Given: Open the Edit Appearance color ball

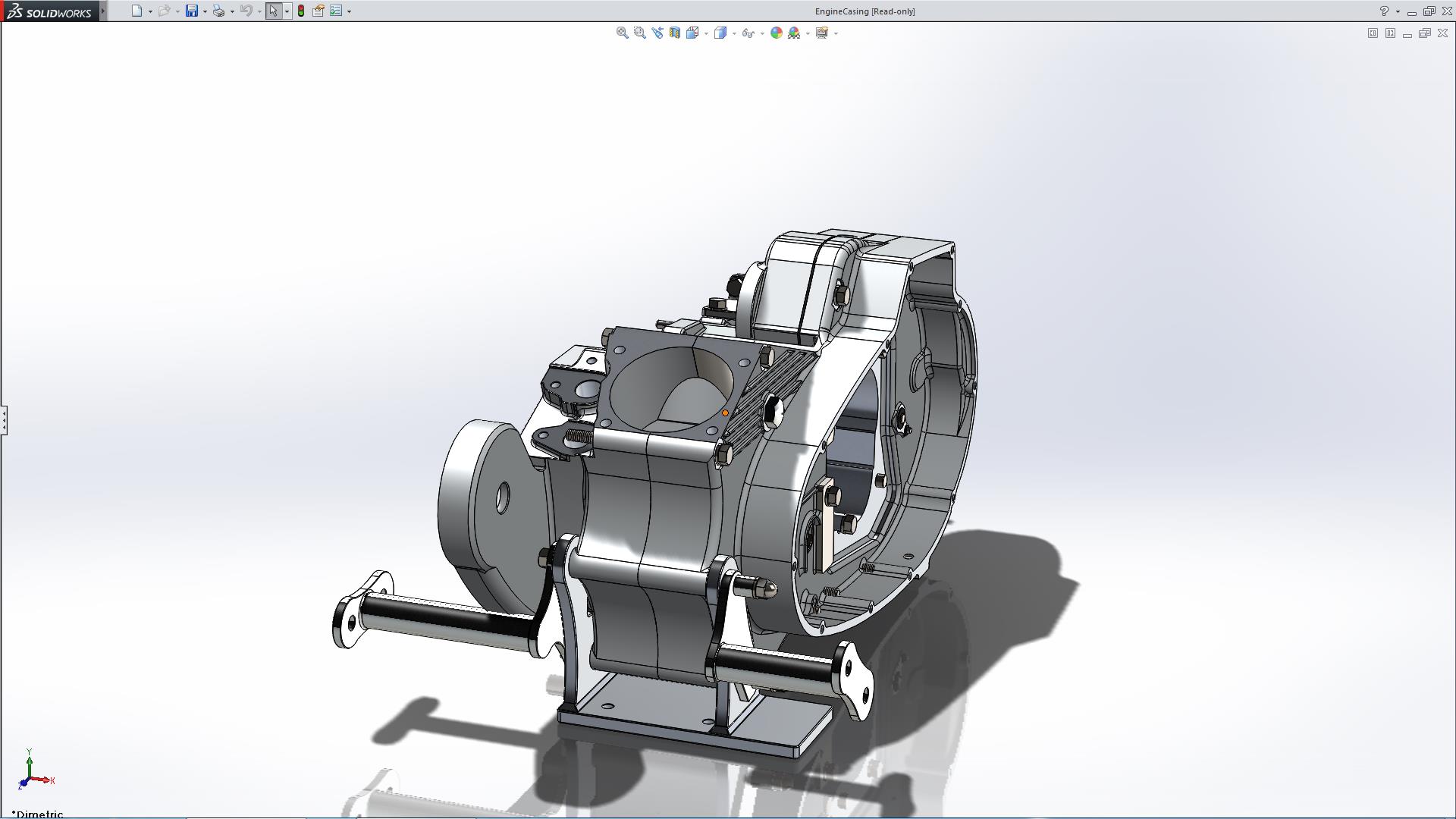Looking at the screenshot, I should click(x=776, y=33).
